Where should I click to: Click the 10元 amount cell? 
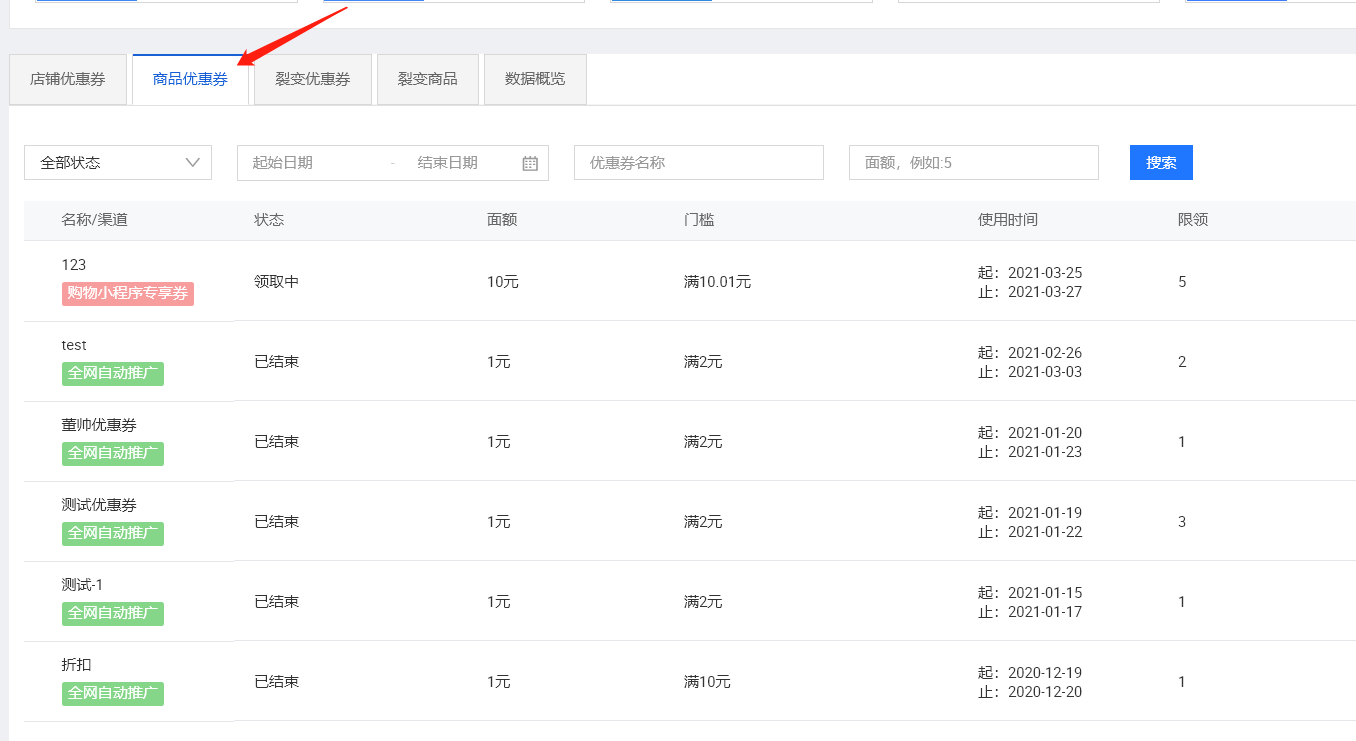coord(503,282)
